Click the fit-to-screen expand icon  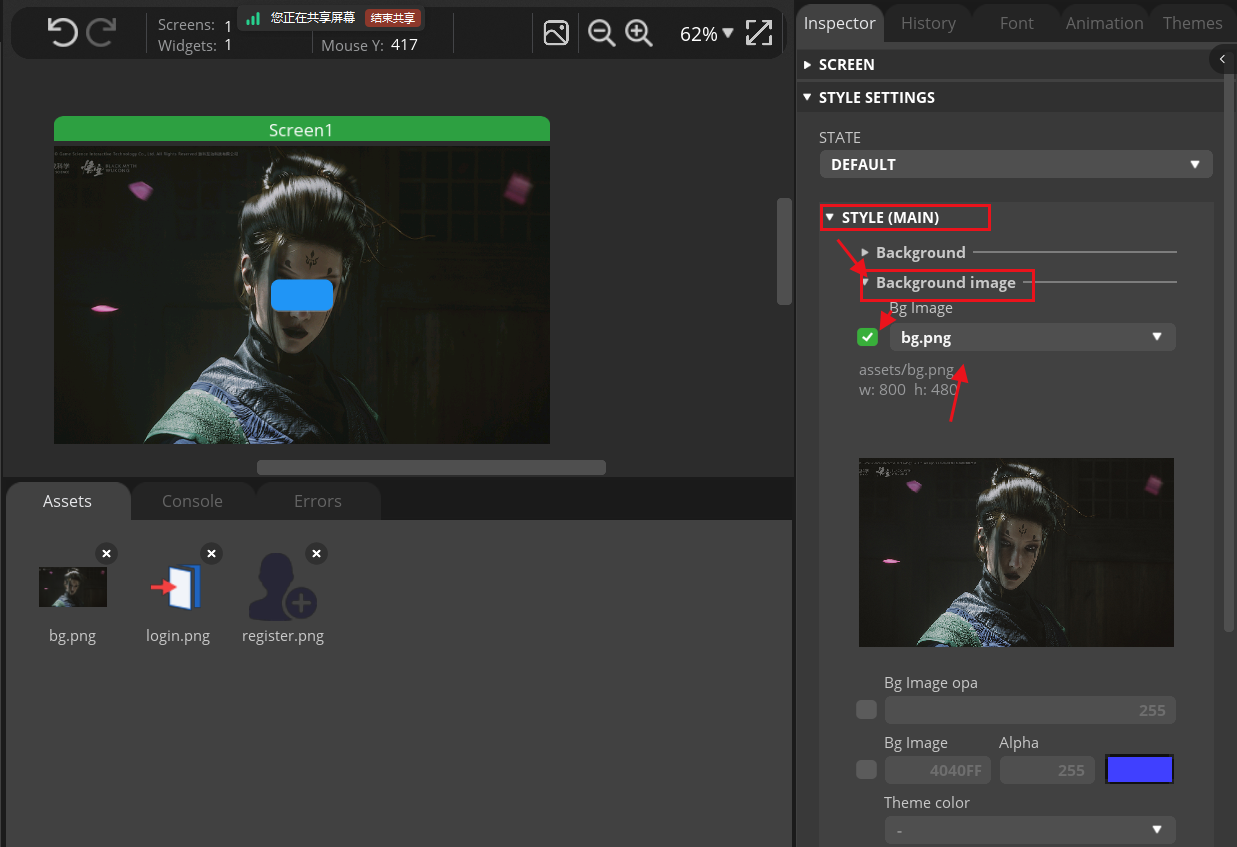[759, 33]
